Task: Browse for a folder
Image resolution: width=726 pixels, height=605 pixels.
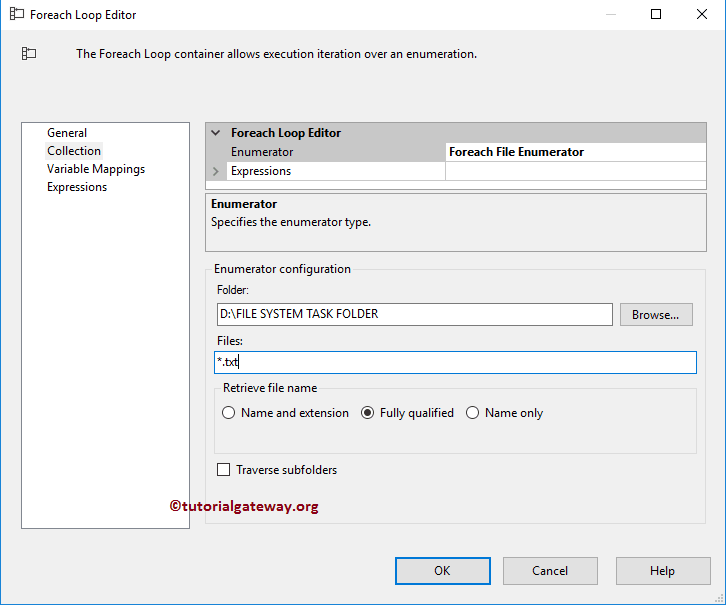Action: point(656,315)
